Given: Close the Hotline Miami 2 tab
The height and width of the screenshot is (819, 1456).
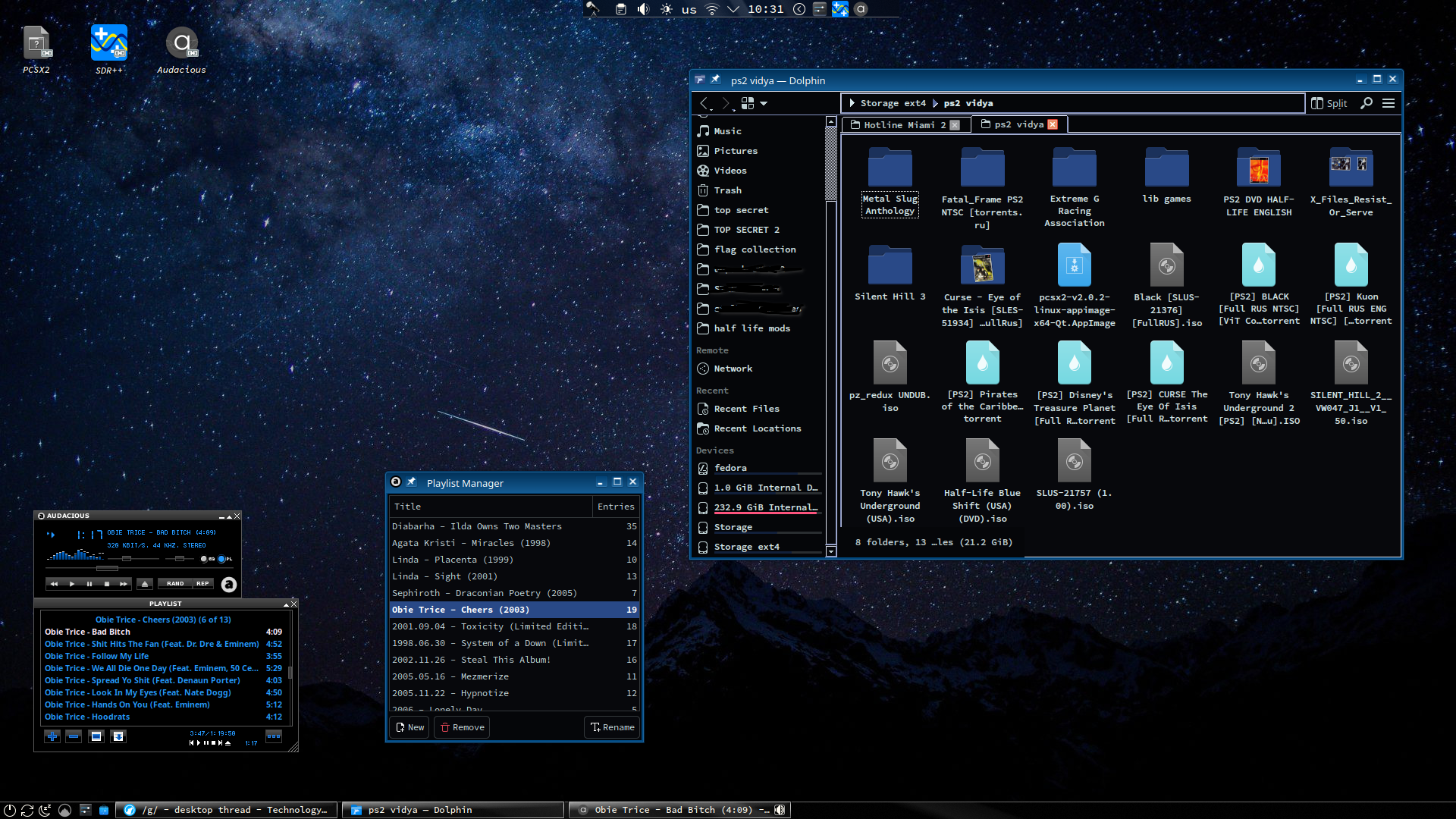Looking at the screenshot, I should click(955, 125).
